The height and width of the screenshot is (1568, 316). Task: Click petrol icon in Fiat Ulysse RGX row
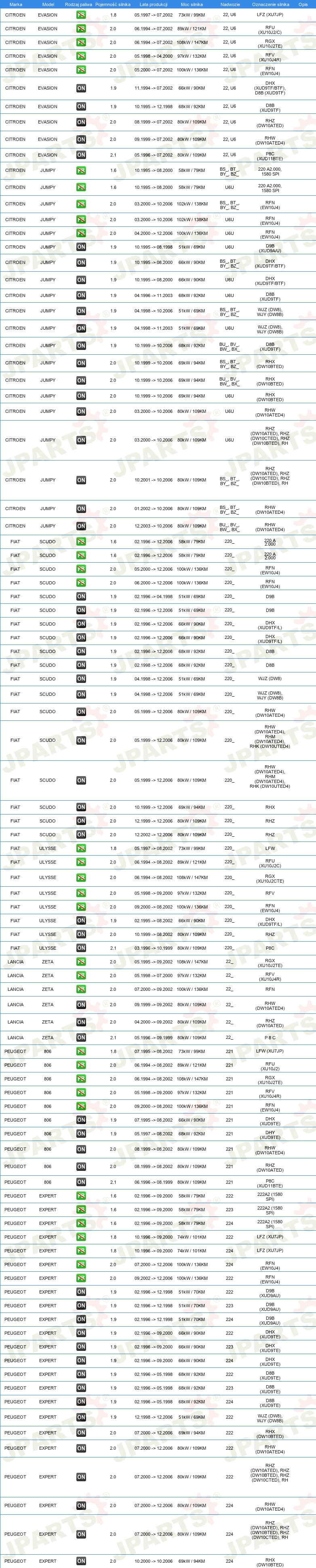pos(81,878)
